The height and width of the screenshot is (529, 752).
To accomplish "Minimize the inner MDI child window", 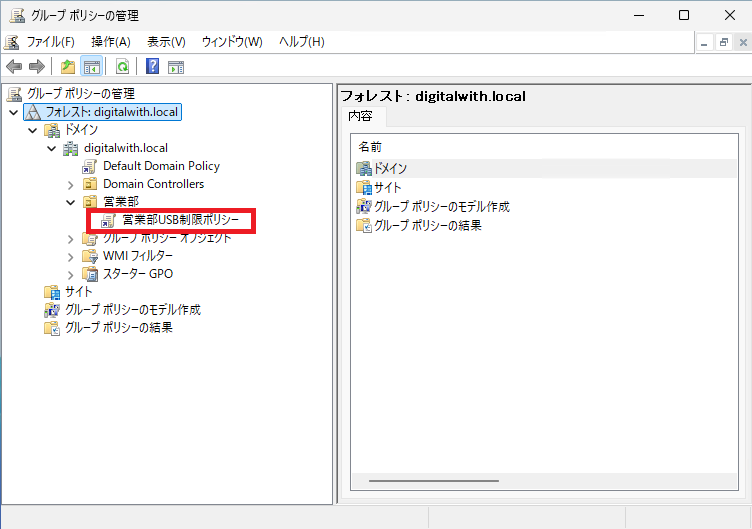I will pyautogui.click(x=704, y=43).
